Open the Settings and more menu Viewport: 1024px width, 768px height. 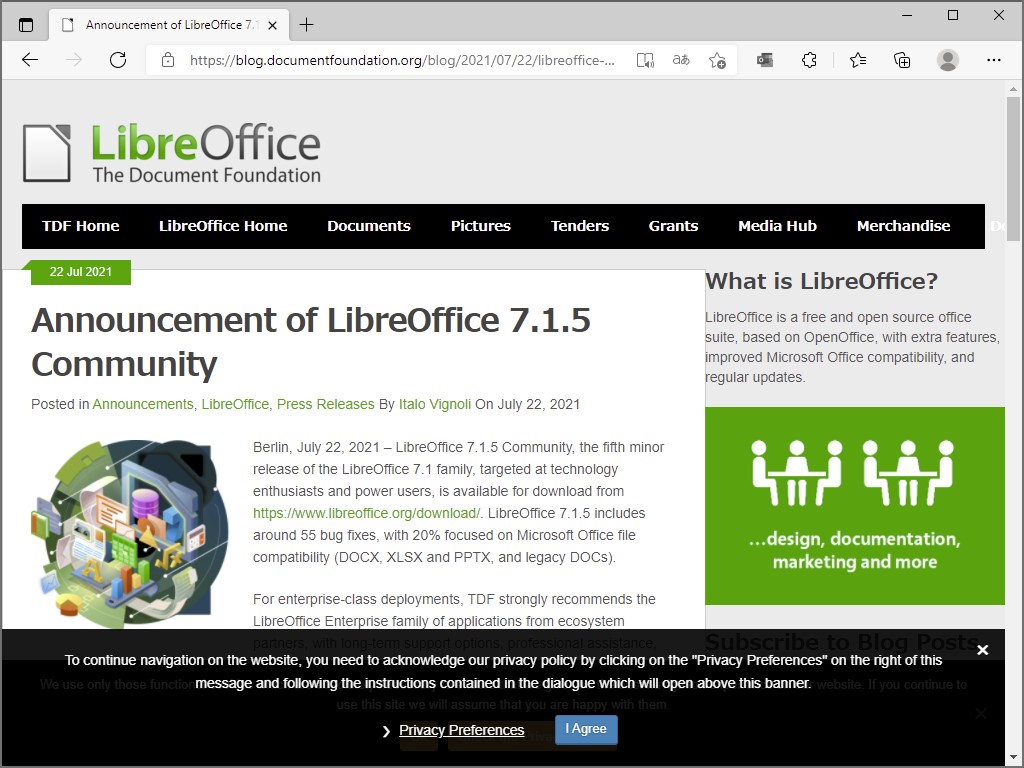(x=995, y=60)
